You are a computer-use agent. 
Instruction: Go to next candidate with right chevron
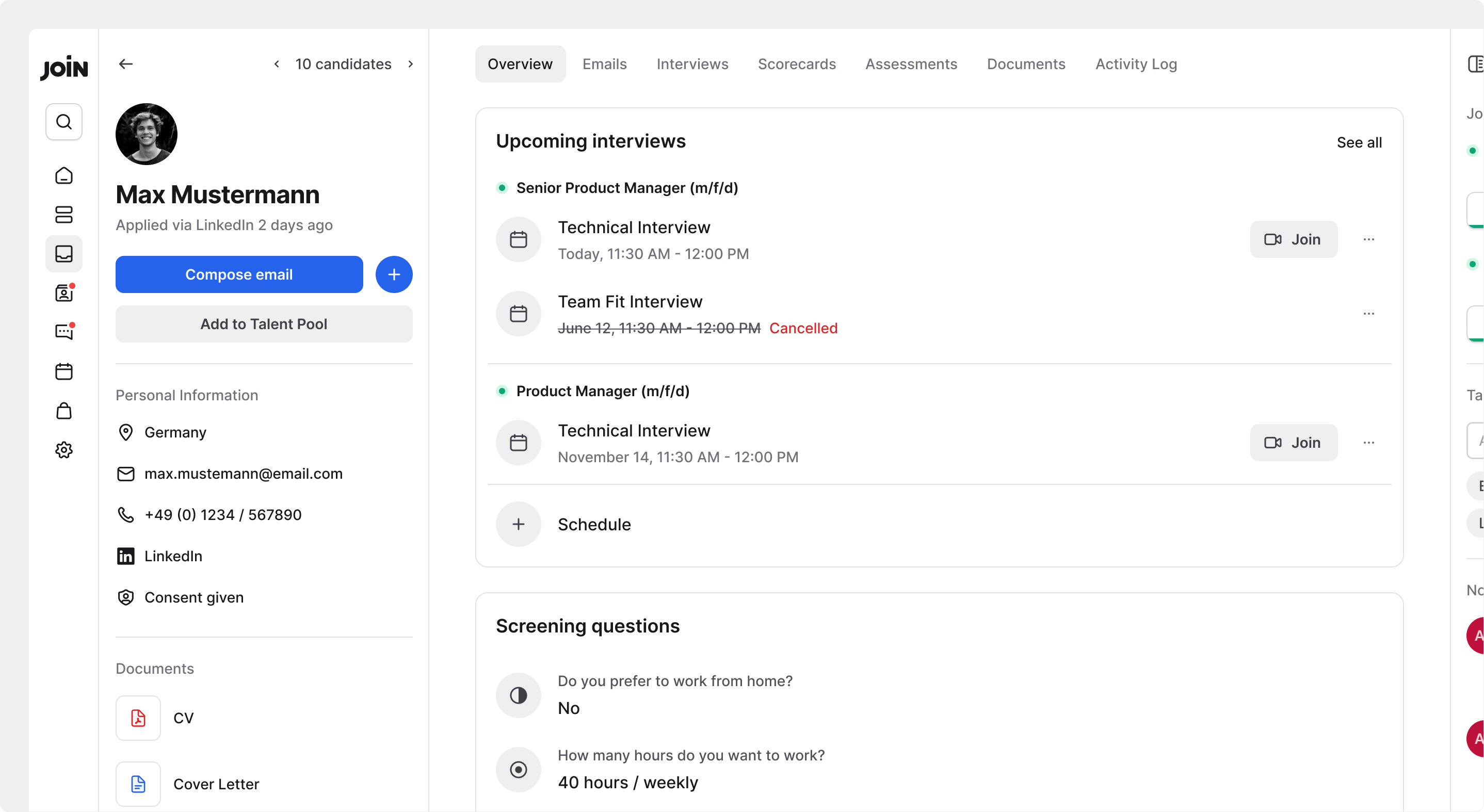[411, 64]
